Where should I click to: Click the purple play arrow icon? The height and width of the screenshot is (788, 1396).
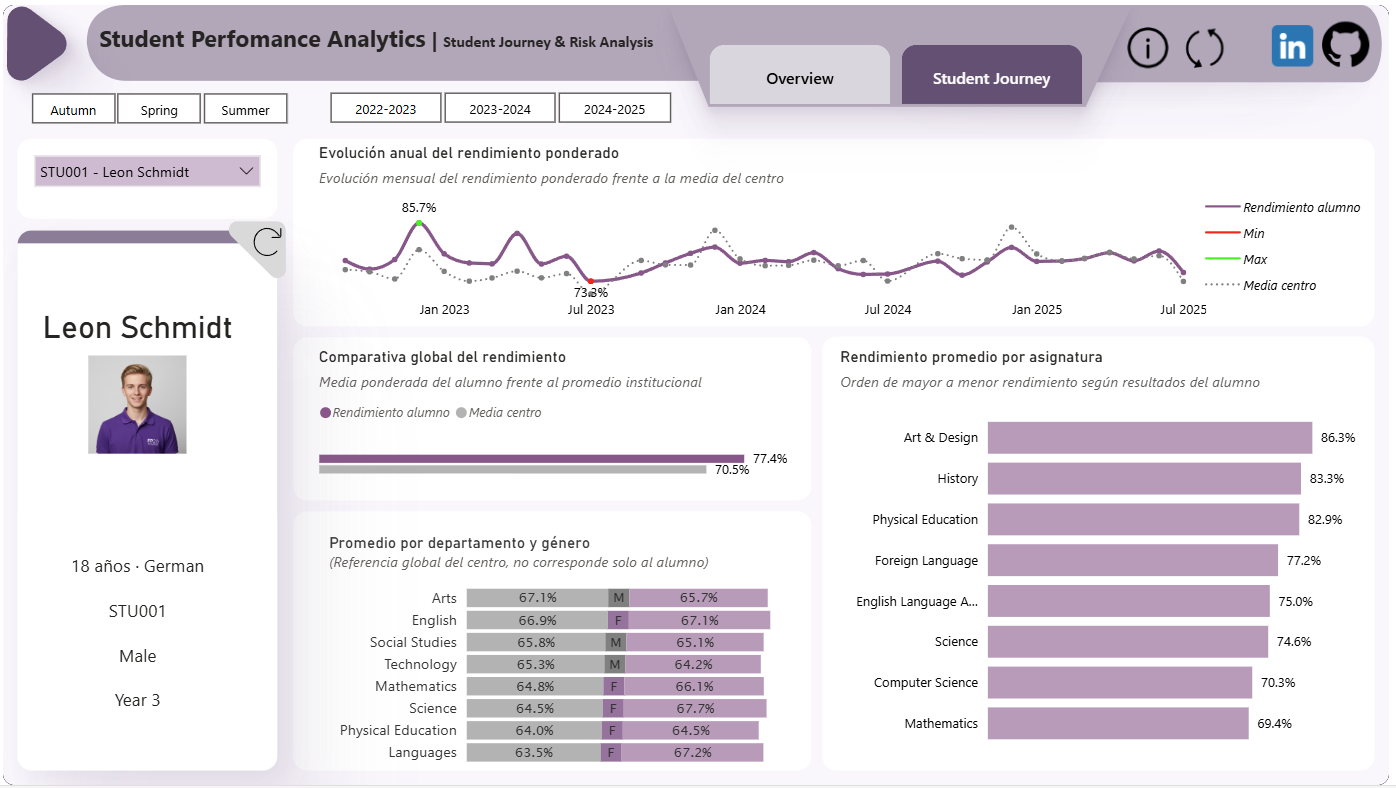(x=36, y=43)
